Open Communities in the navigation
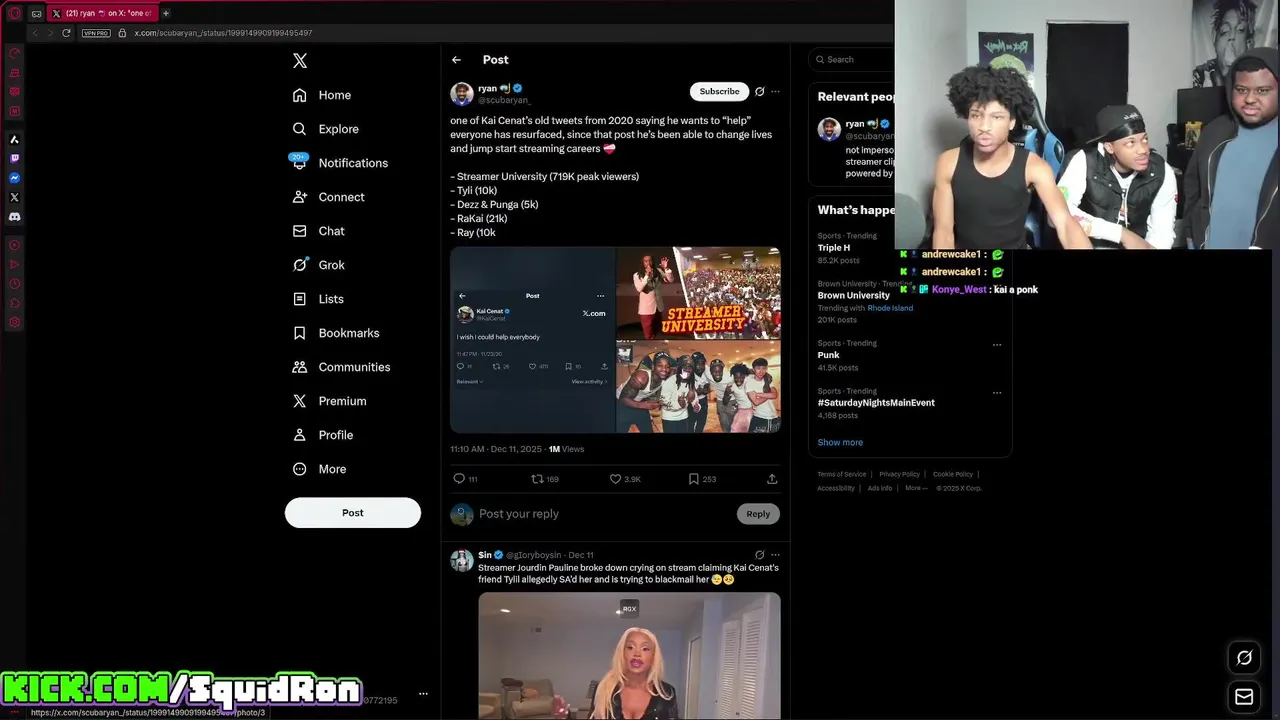1280x720 pixels. [x=342, y=367]
